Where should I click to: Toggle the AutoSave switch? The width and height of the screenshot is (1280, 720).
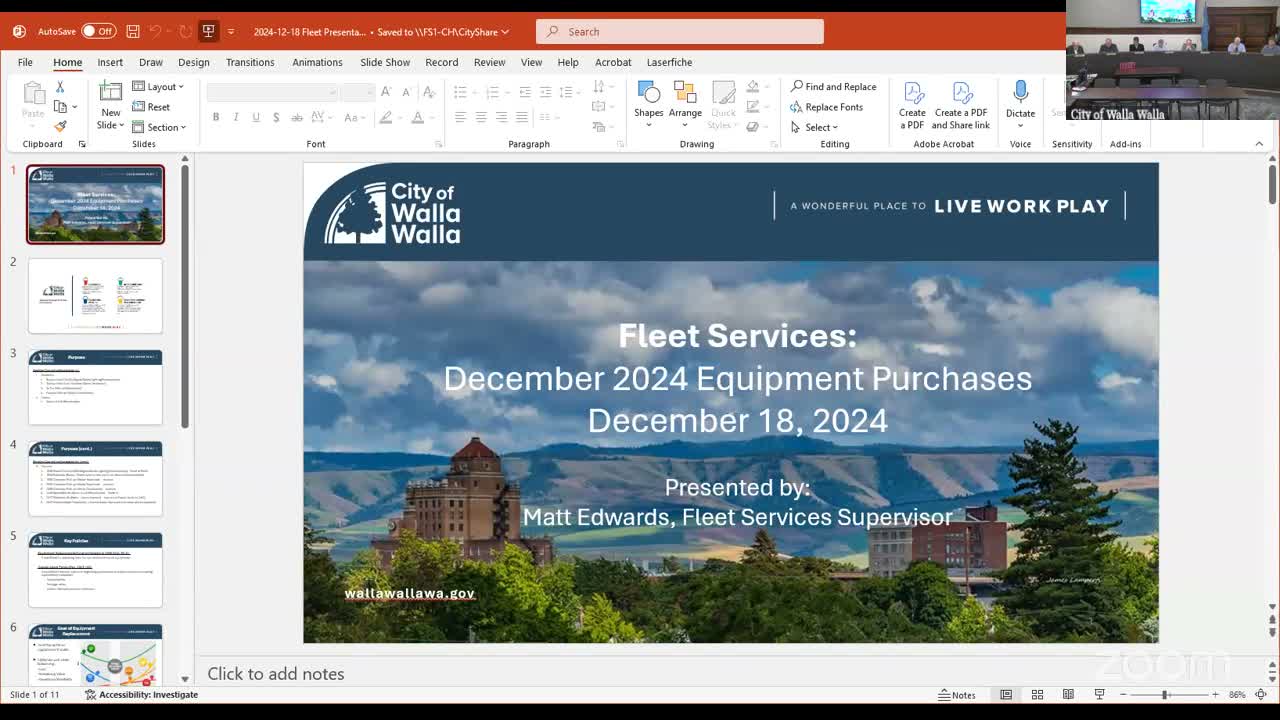[x=98, y=31]
